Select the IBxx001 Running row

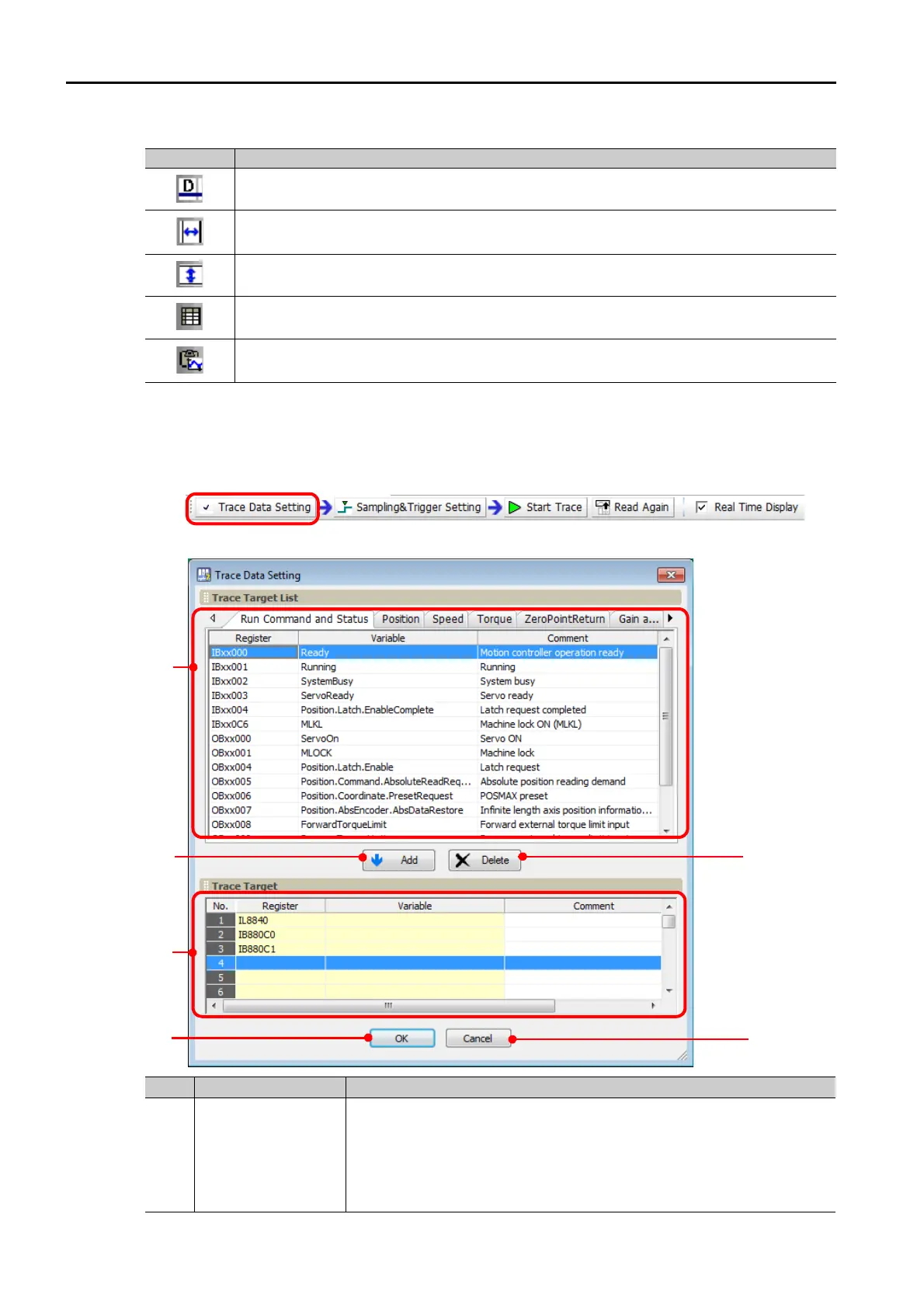pos(433,667)
